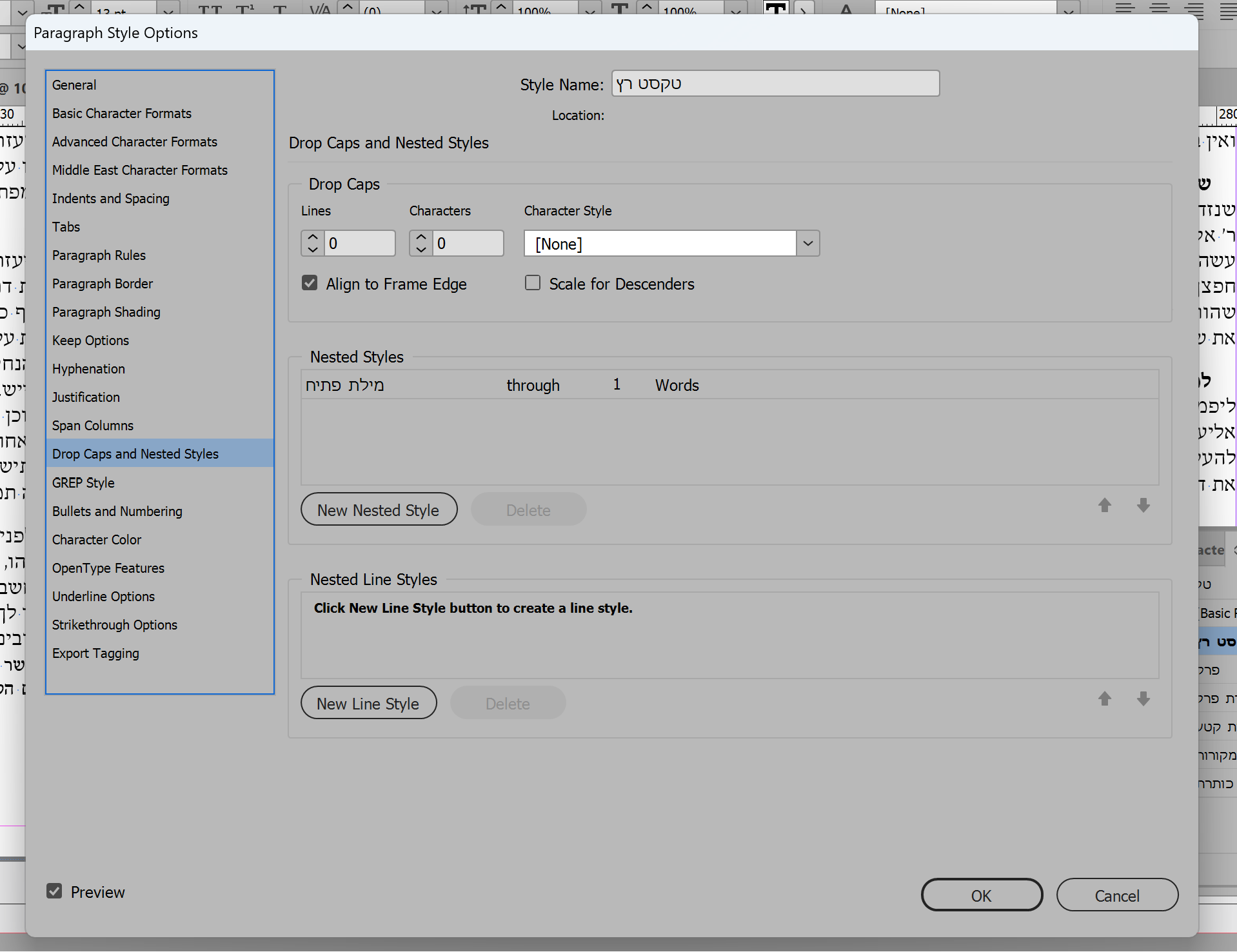The image size is (1237, 952).
Task: Click Delete under Nested Line Styles
Action: pos(508,703)
